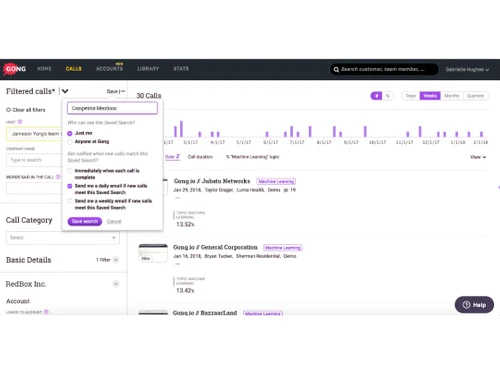This screenshot has height=375, width=500.
Task: Open the Accounts tab
Action: (x=109, y=68)
